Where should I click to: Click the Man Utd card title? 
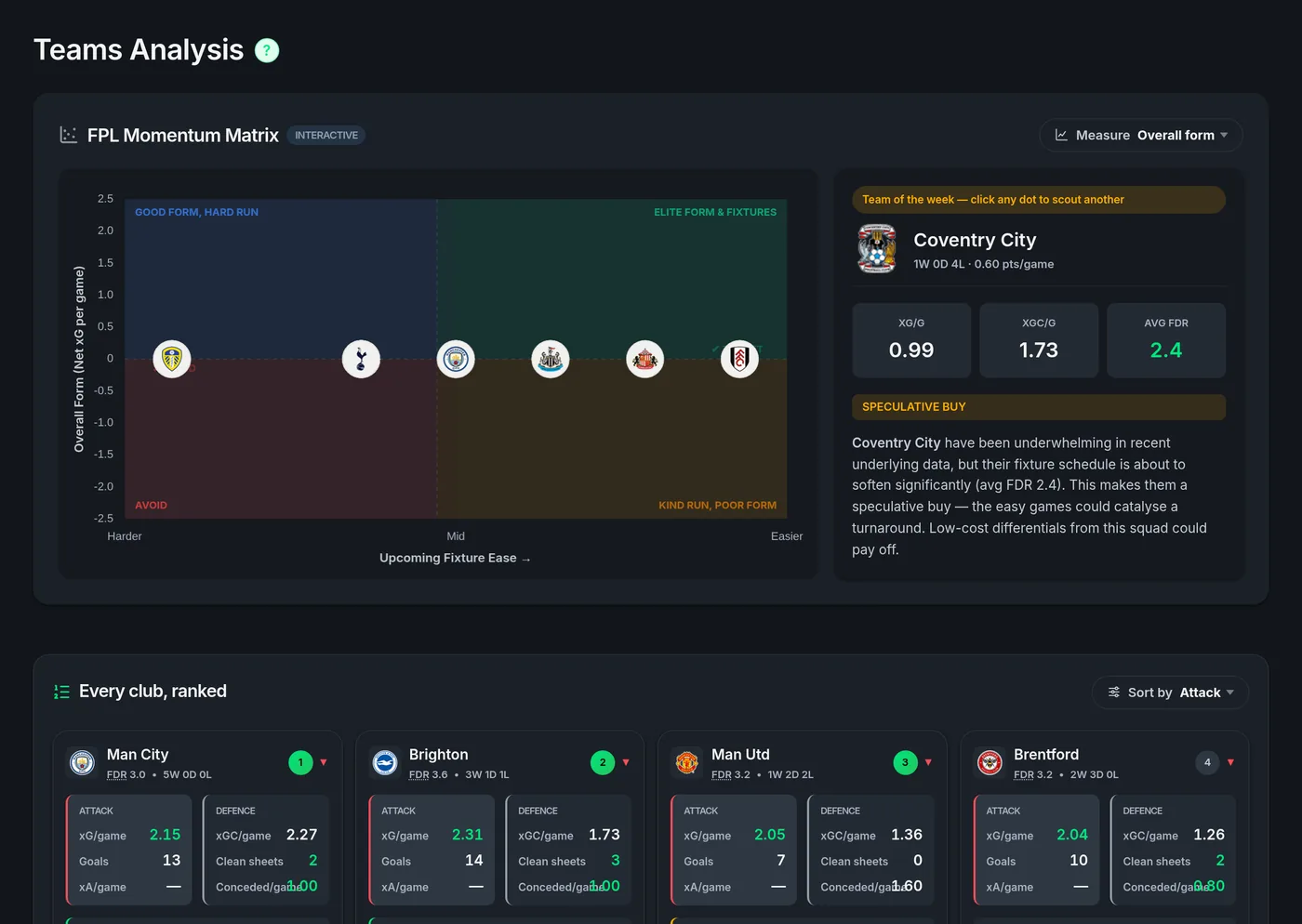pyautogui.click(x=741, y=755)
